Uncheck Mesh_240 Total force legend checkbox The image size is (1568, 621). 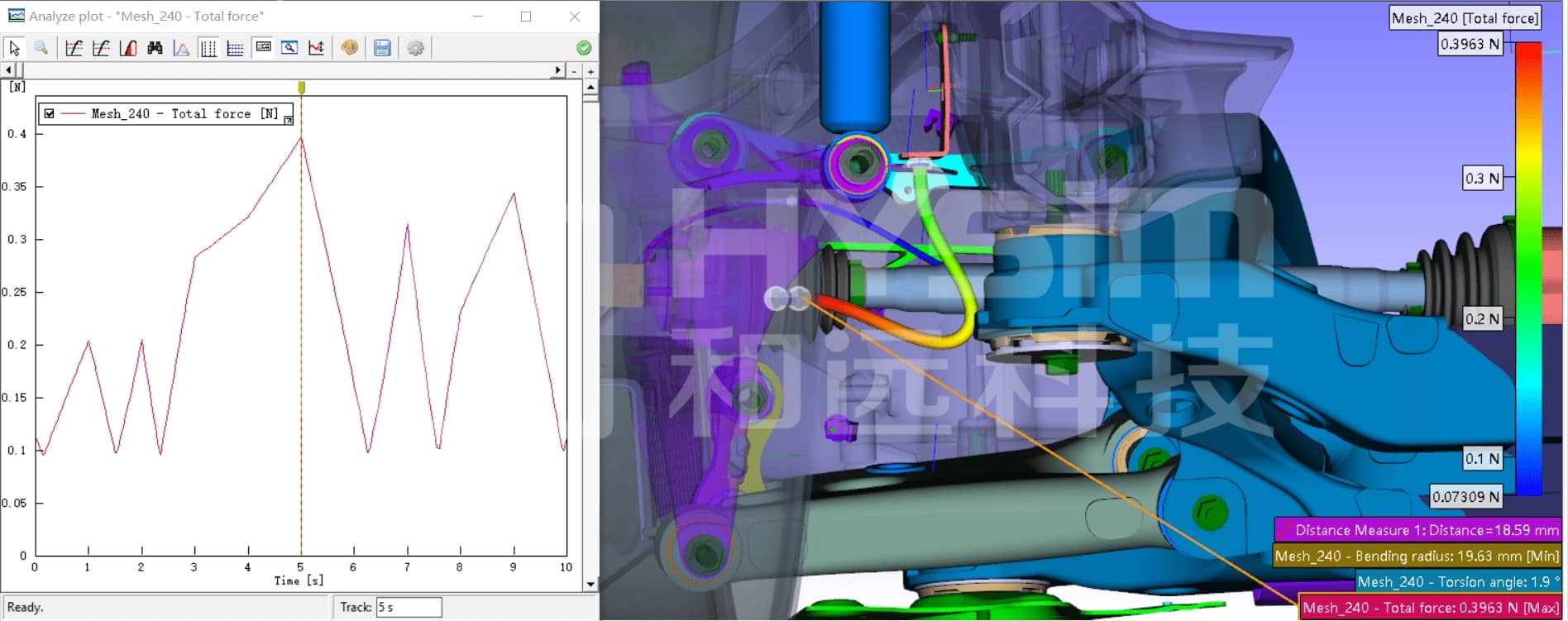tap(49, 113)
